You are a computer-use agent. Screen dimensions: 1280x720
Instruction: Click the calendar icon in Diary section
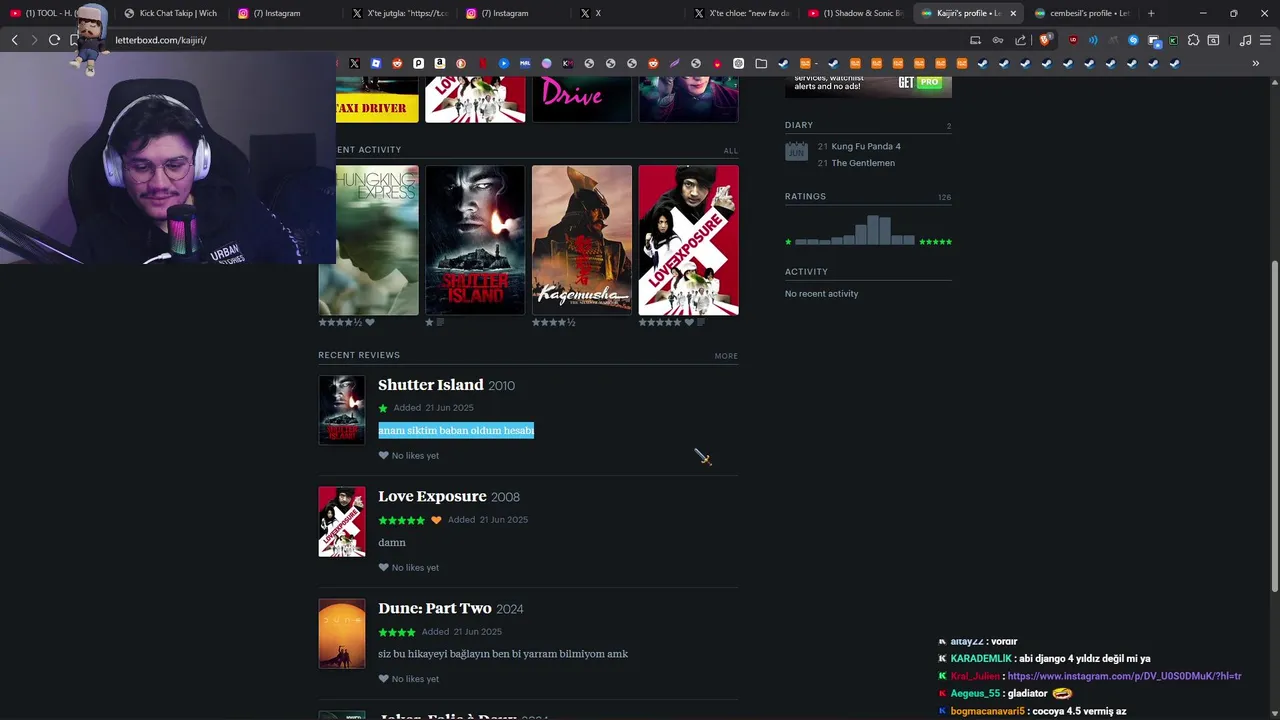[796, 151]
